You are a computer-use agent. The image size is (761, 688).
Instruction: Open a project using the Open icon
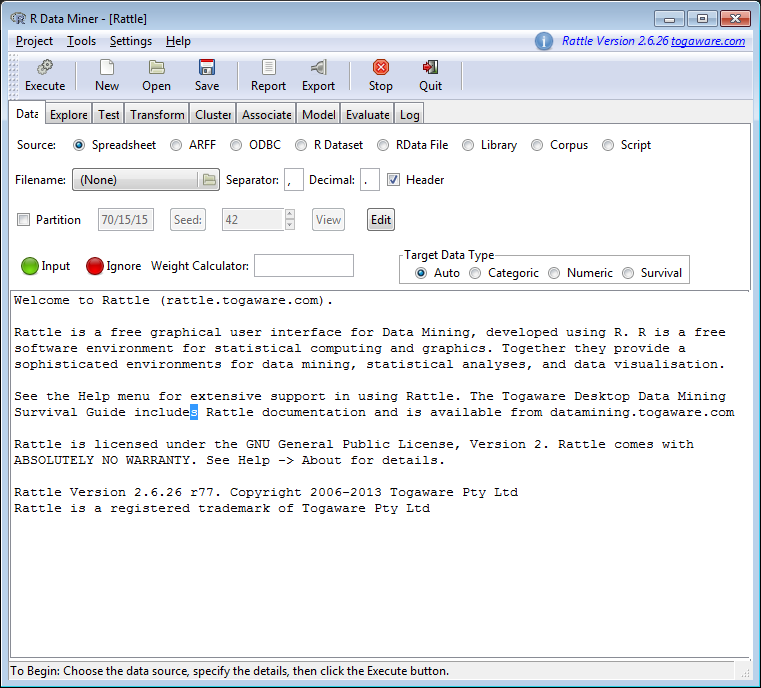pyautogui.click(x=157, y=68)
